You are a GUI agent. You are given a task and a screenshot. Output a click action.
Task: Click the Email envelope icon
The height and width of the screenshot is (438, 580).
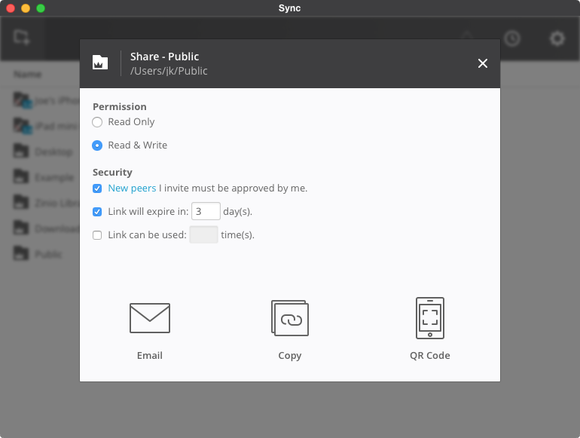pos(150,318)
